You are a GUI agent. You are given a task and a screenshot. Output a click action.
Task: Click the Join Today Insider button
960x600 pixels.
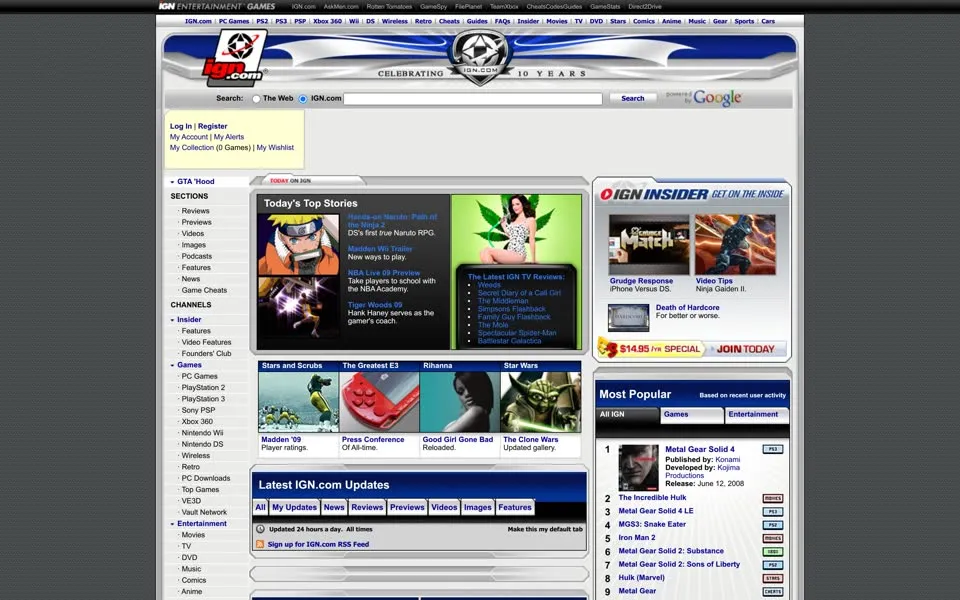click(x=746, y=349)
